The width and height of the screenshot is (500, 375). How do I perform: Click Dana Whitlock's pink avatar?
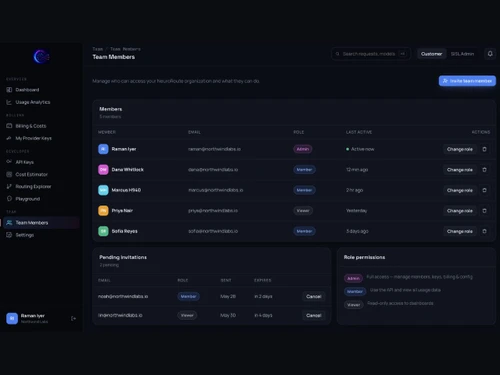tap(103, 170)
